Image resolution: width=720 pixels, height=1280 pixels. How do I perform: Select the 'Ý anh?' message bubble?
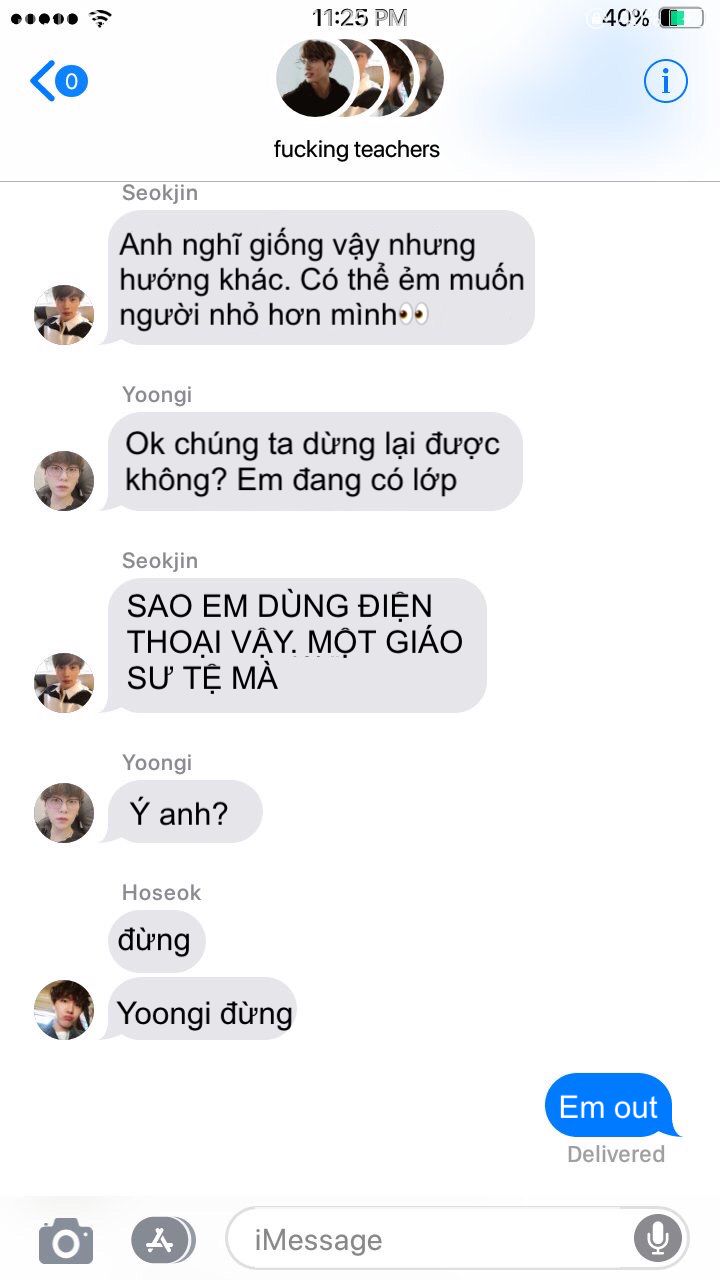pos(181,812)
